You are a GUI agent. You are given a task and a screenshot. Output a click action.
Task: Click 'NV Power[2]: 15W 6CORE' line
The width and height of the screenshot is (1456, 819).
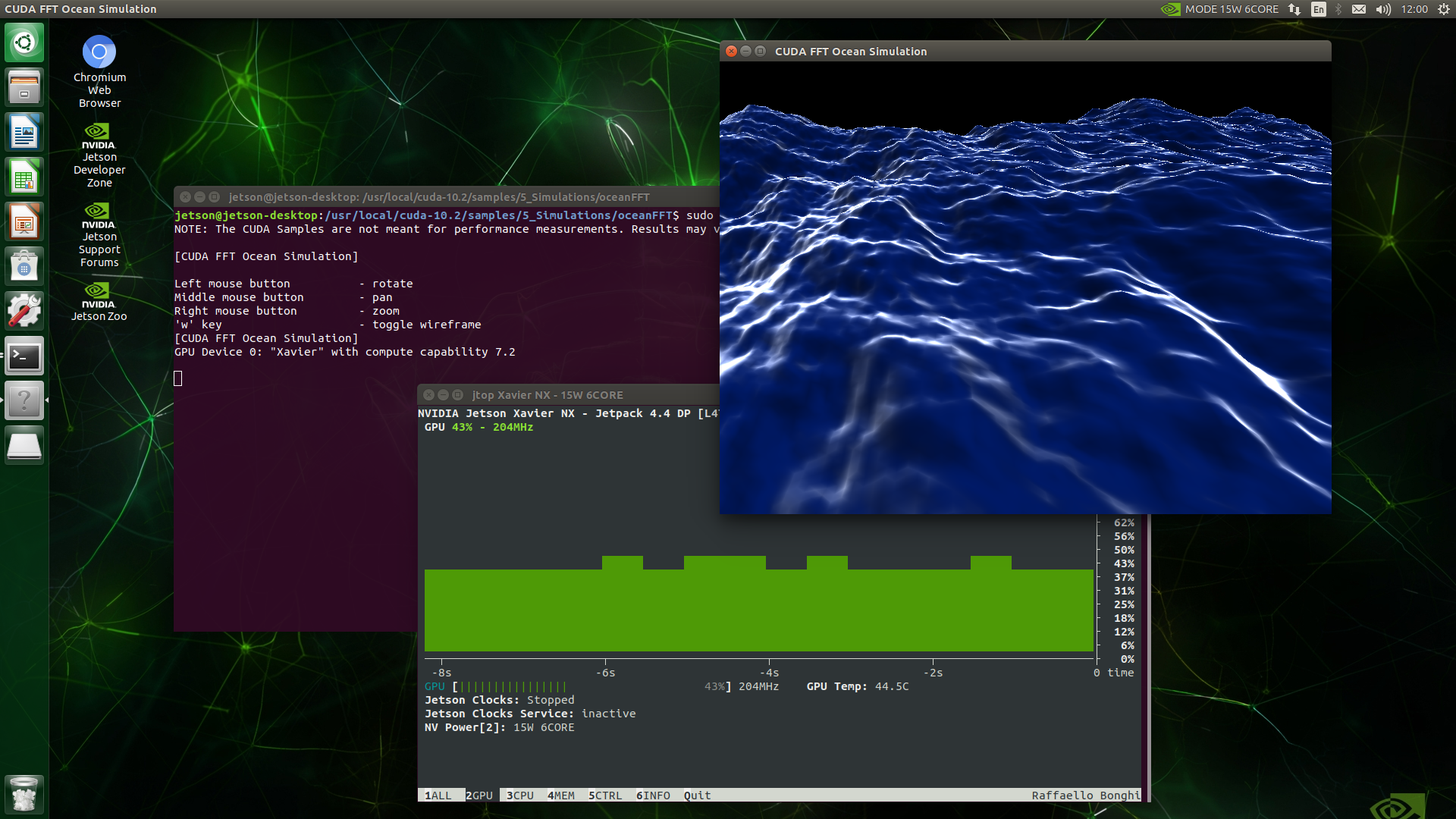500,727
